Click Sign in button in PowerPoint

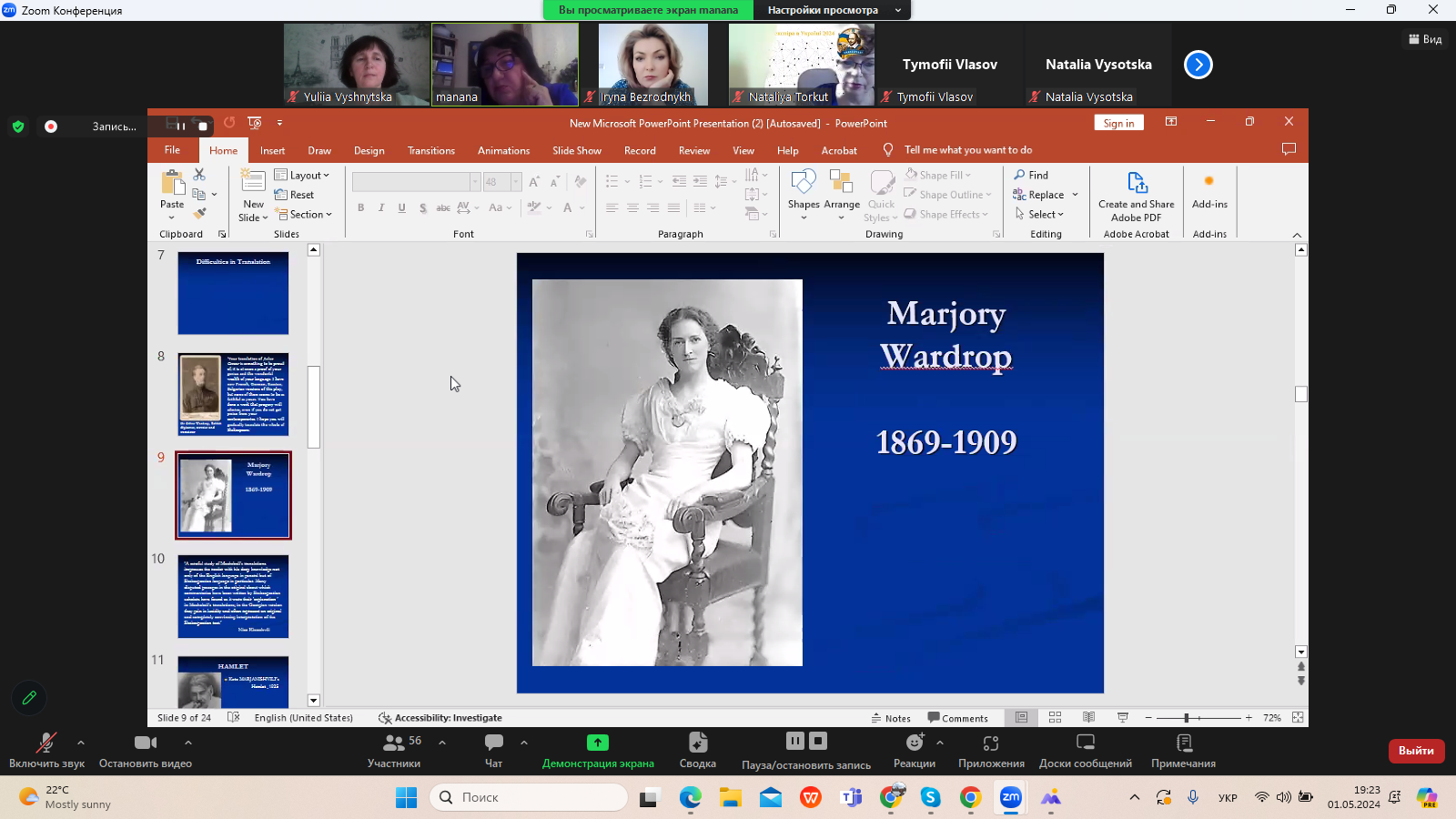point(1118,123)
